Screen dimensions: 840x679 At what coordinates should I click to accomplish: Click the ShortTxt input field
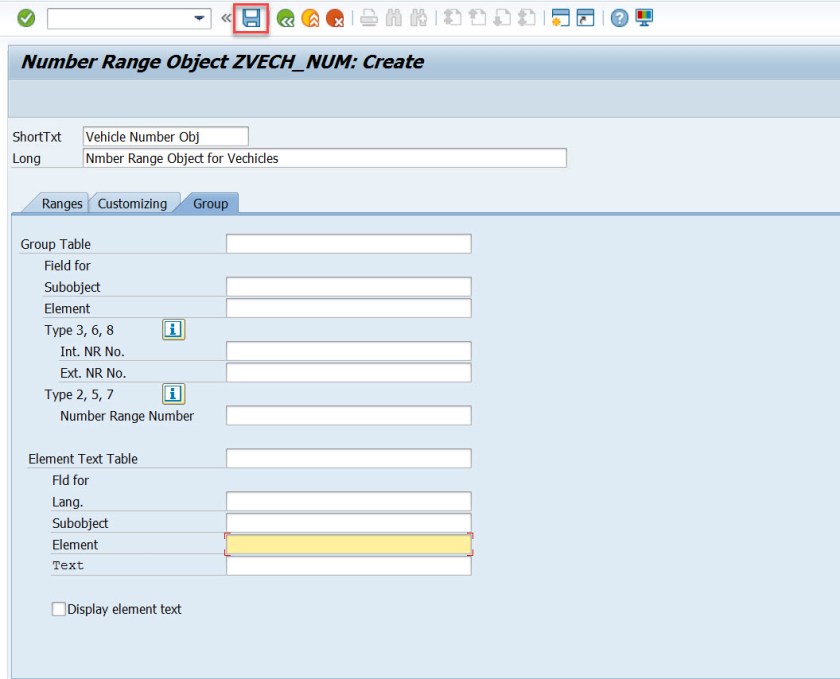166,137
